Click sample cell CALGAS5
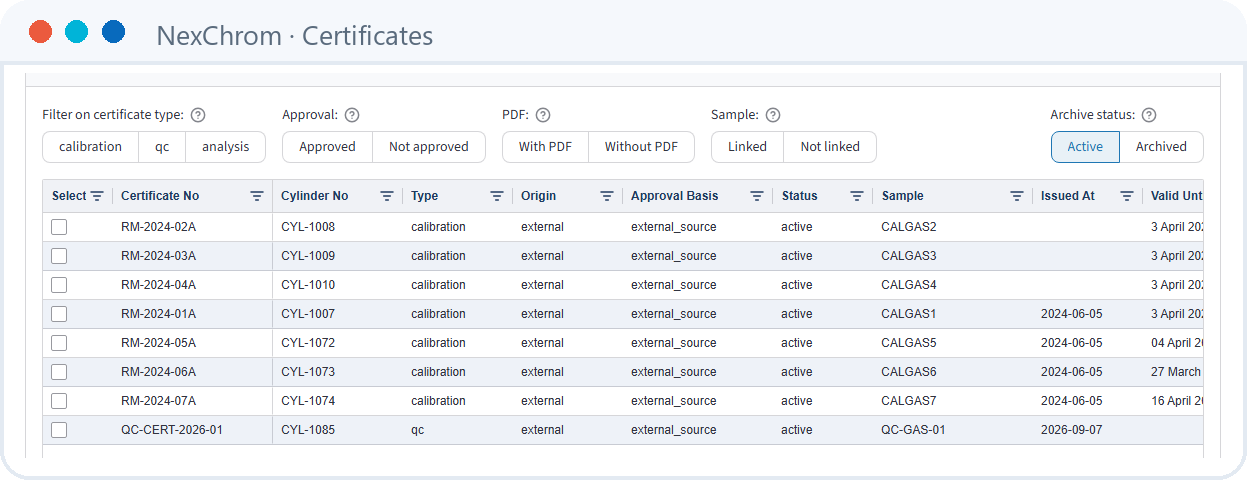Viewport: 1247px width, 480px height. coord(909,343)
